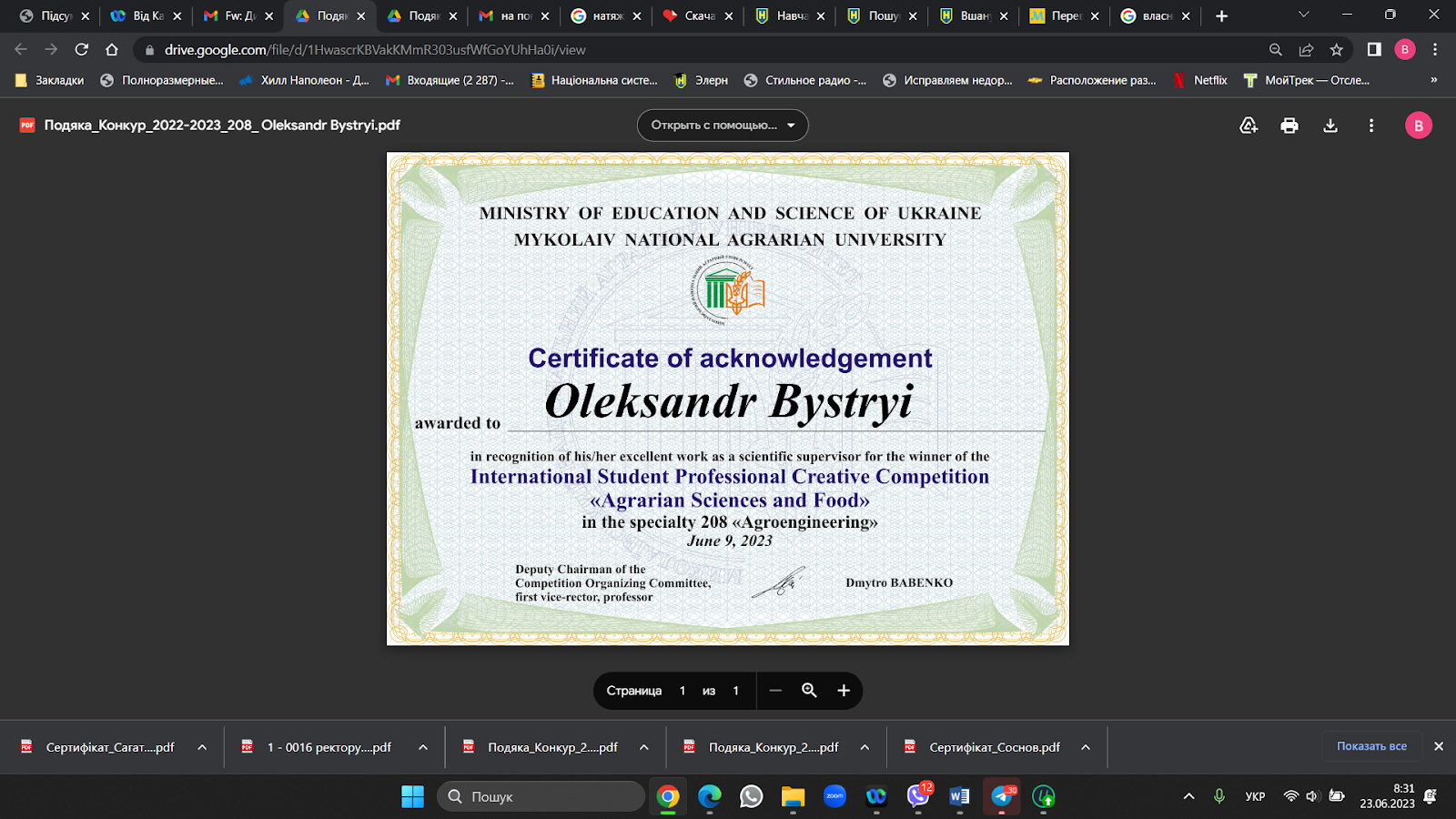Bookmark this page with the star
Viewport: 1456px width, 819px height.
click(1336, 50)
